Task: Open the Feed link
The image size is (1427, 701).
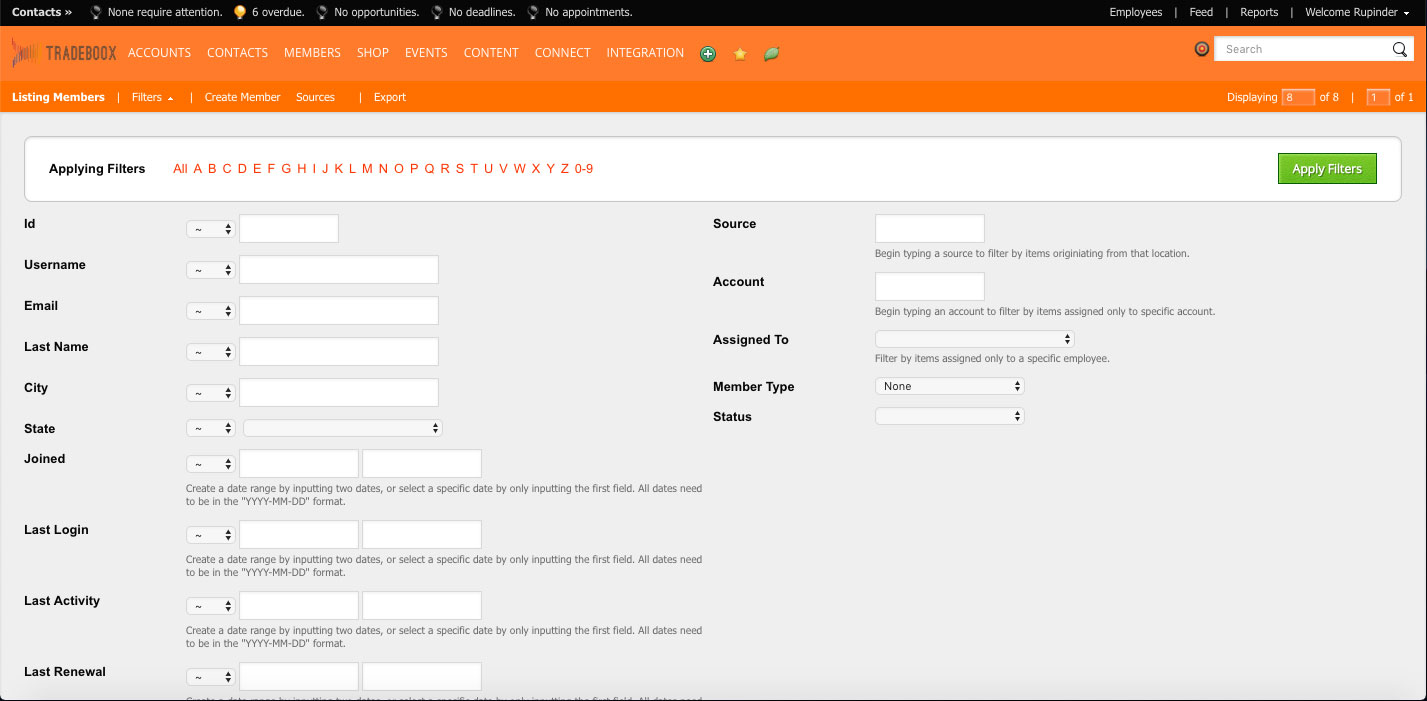Action: point(1201,12)
